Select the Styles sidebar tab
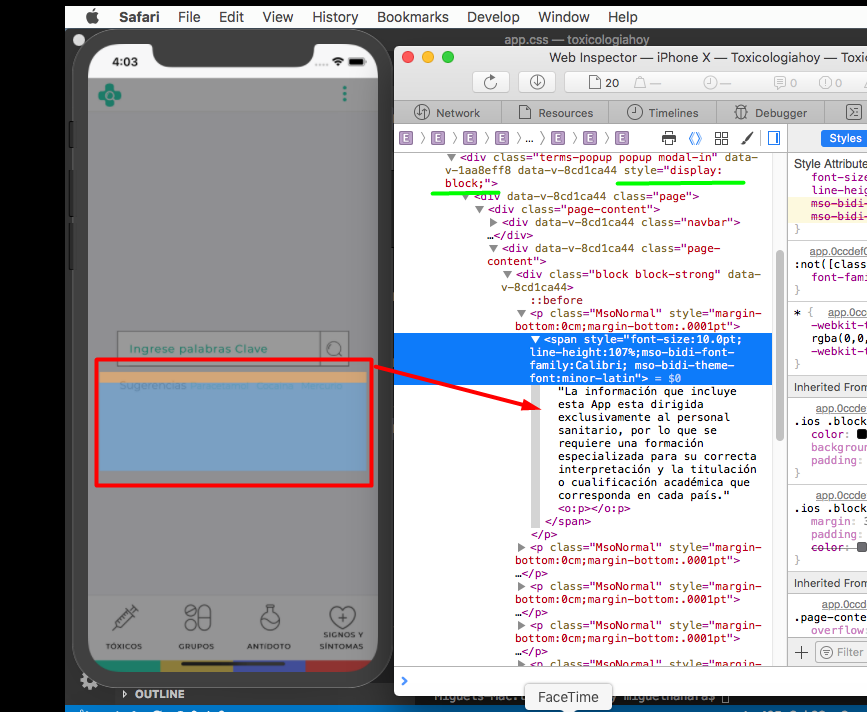 pos(844,138)
